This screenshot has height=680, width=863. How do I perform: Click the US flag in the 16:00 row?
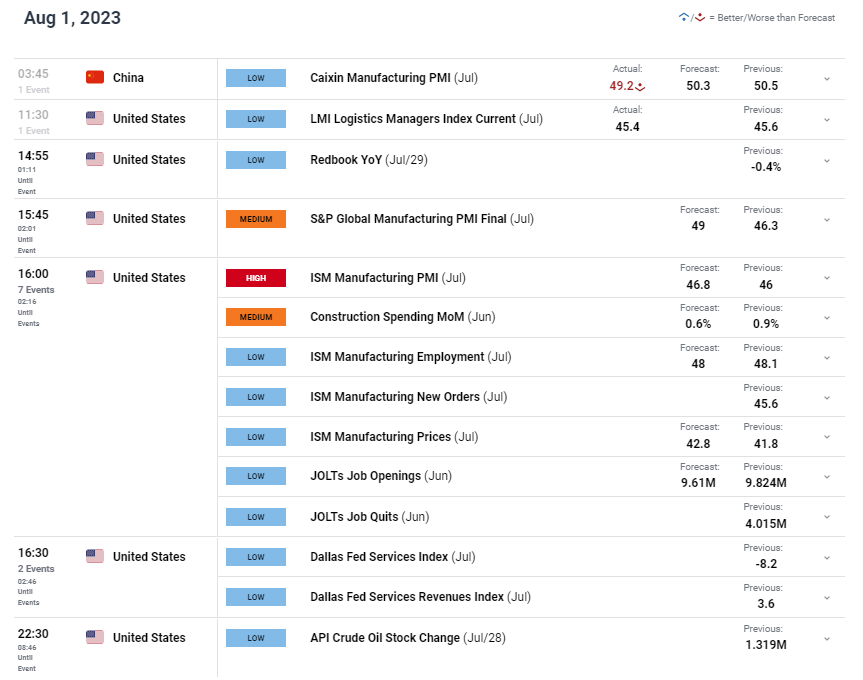click(95, 277)
